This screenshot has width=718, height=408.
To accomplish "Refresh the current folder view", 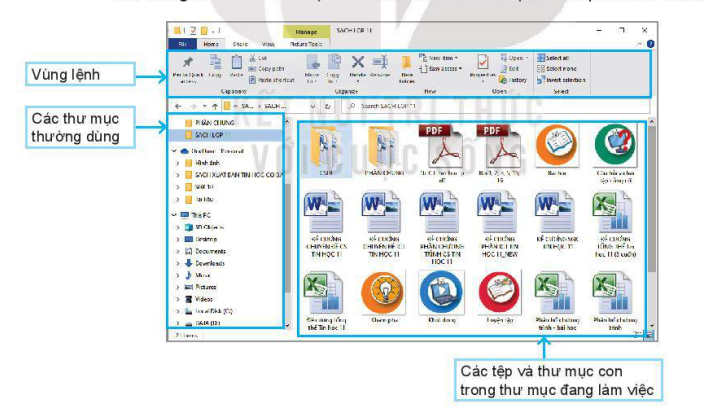I will tap(328, 106).
